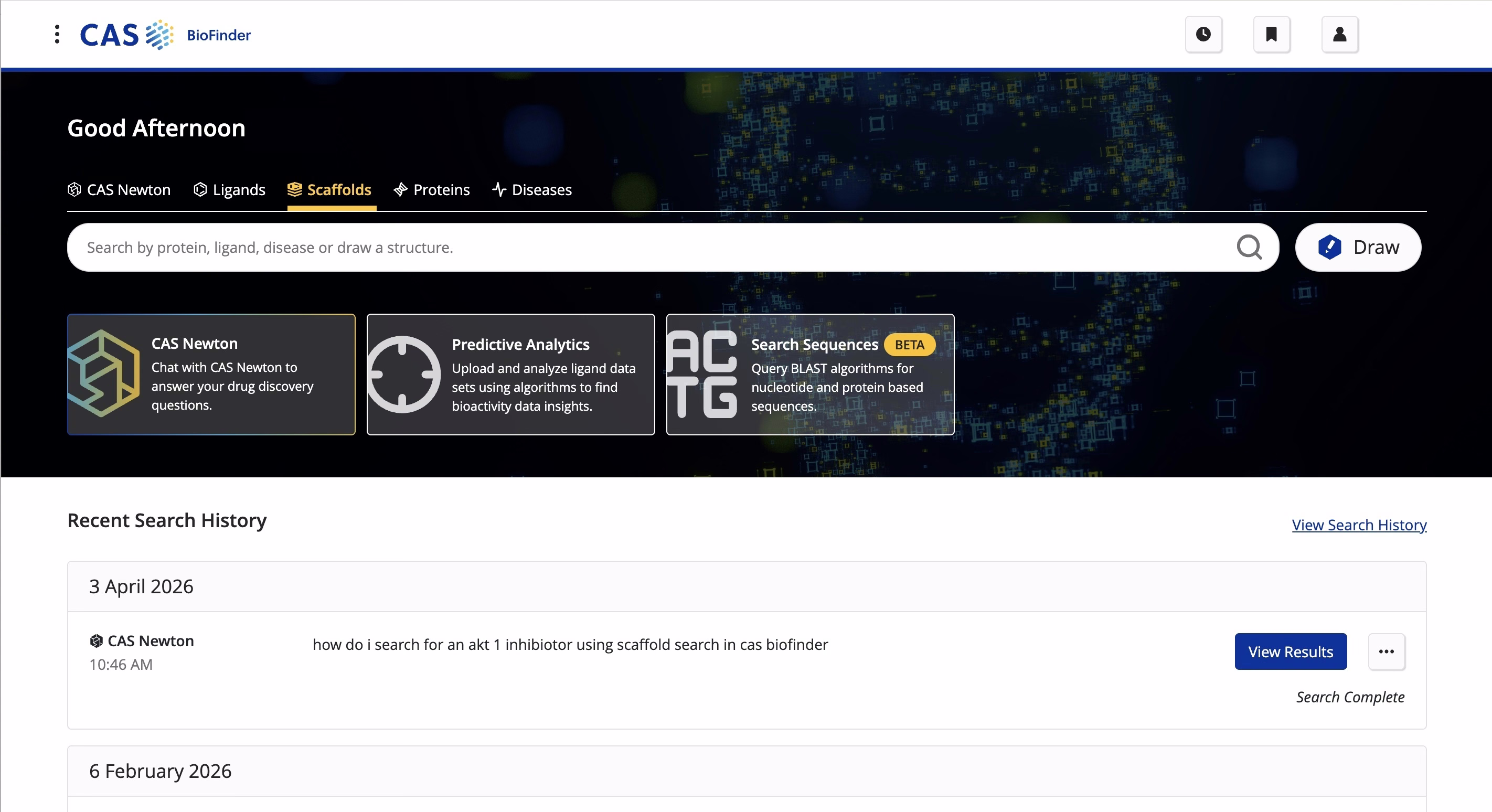The image size is (1492, 812).
Task: Open more options ellipsis for akt search
Action: 1387,651
